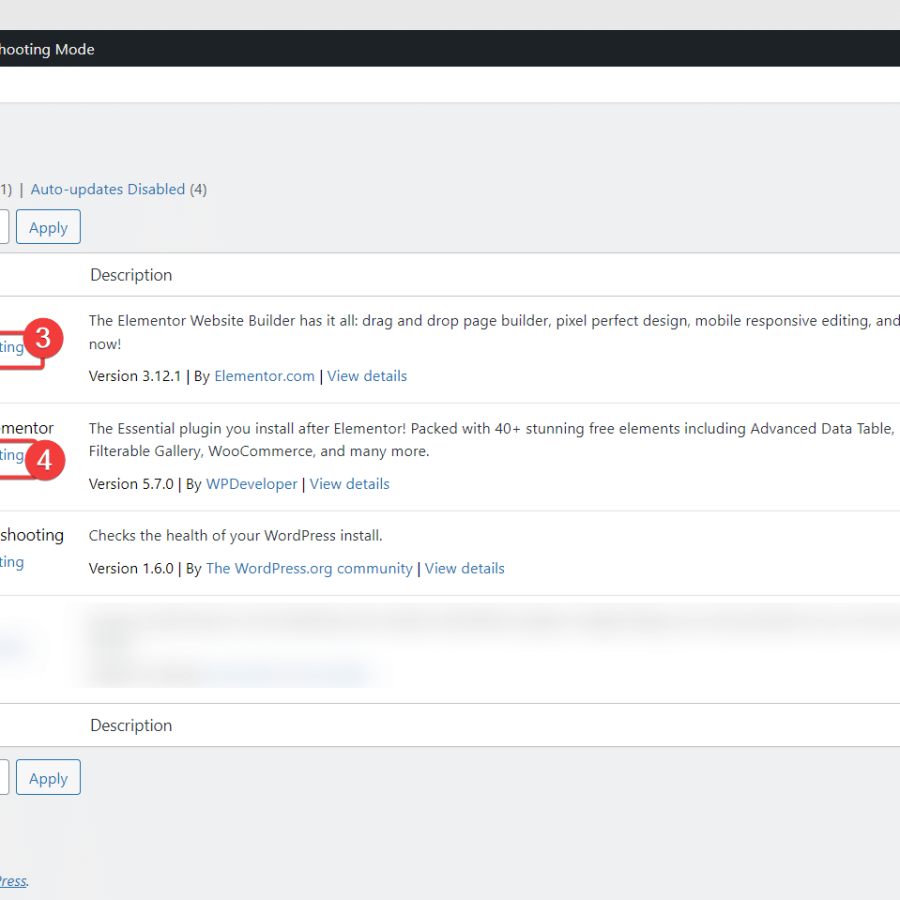Click the Apply button above the plugin table
Image resolution: width=900 pixels, height=900 pixels.
[48, 227]
